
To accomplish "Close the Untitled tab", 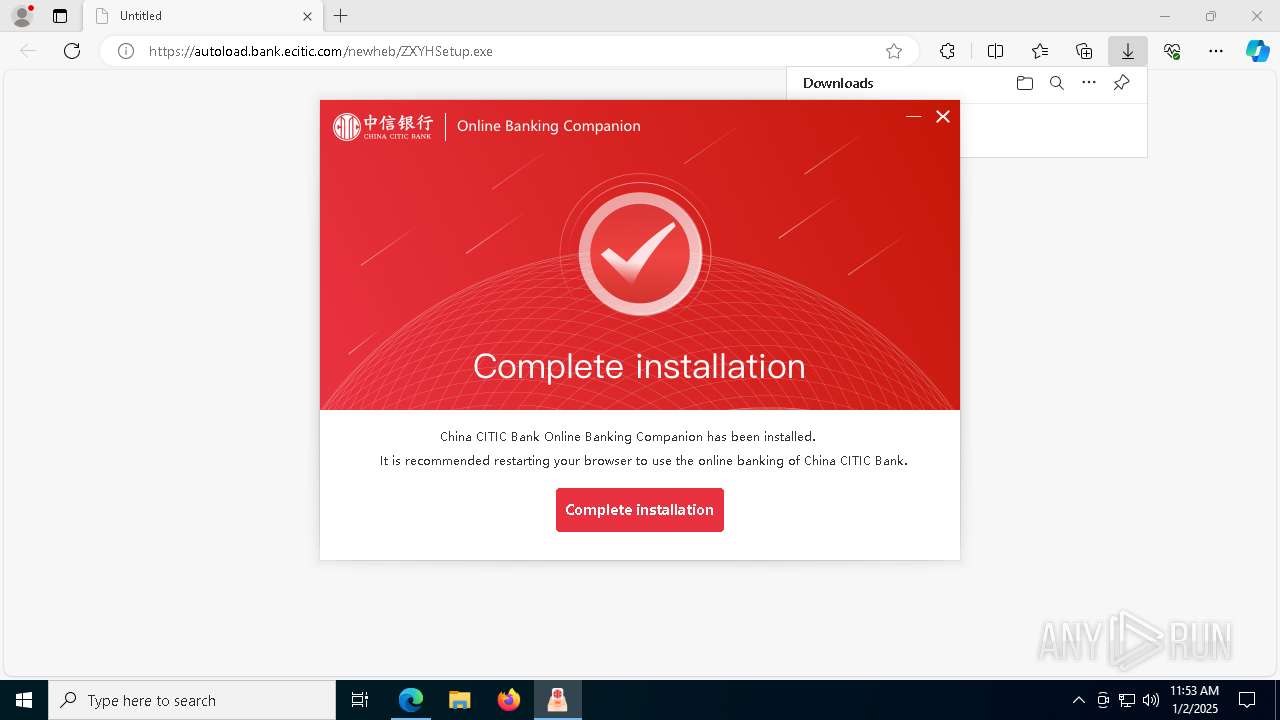I will click(x=308, y=16).
